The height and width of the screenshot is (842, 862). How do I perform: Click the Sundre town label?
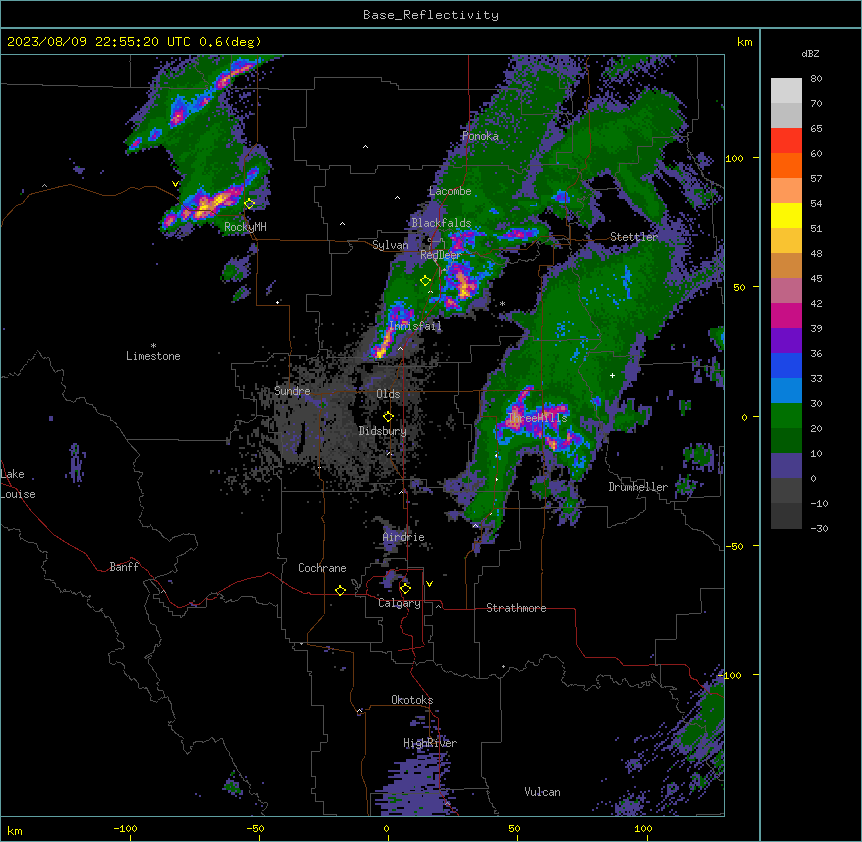coord(292,391)
